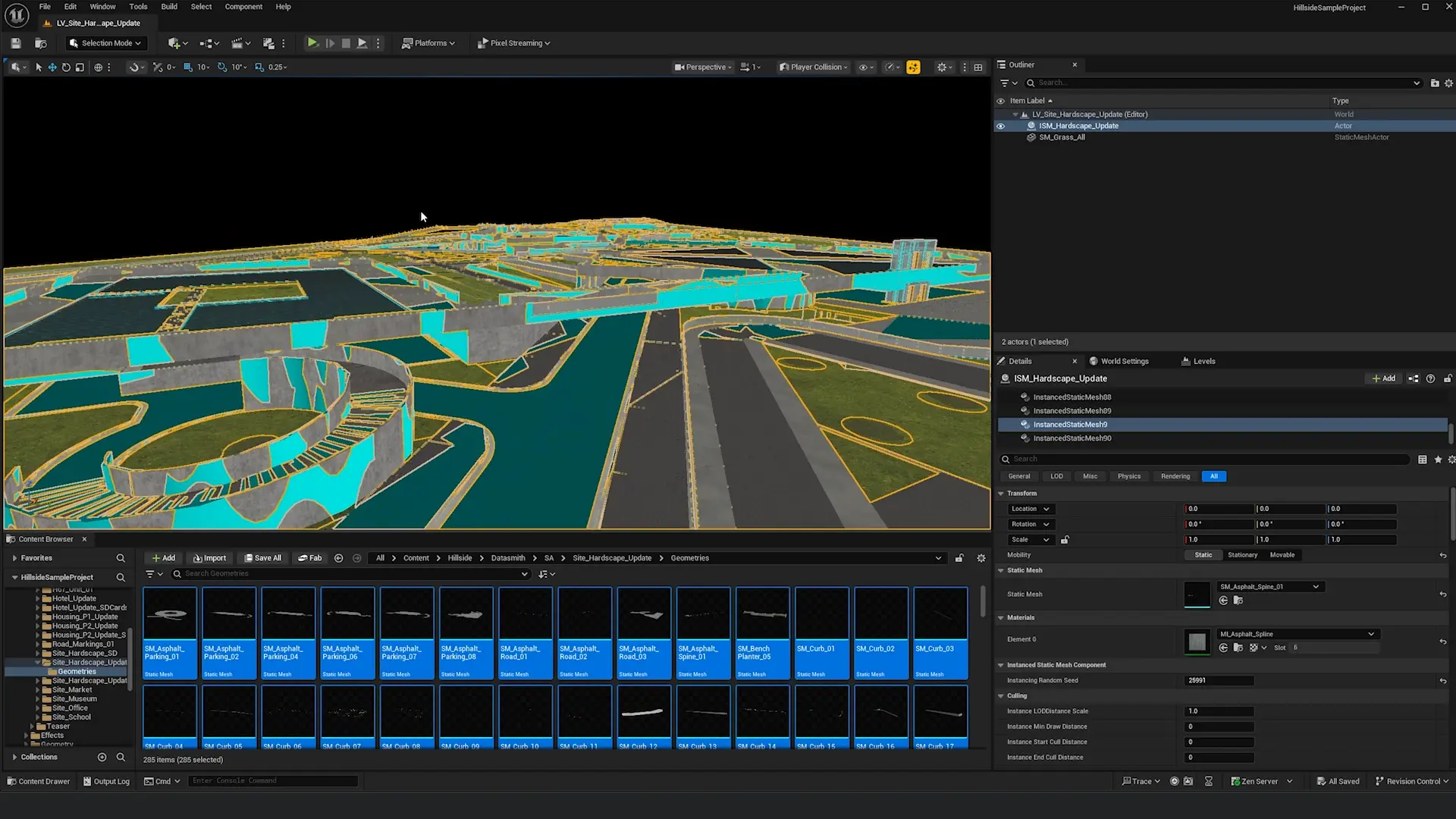Filter Details by the Rendering category
The height and width of the screenshot is (819, 1456).
pyautogui.click(x=1175, y=477)
